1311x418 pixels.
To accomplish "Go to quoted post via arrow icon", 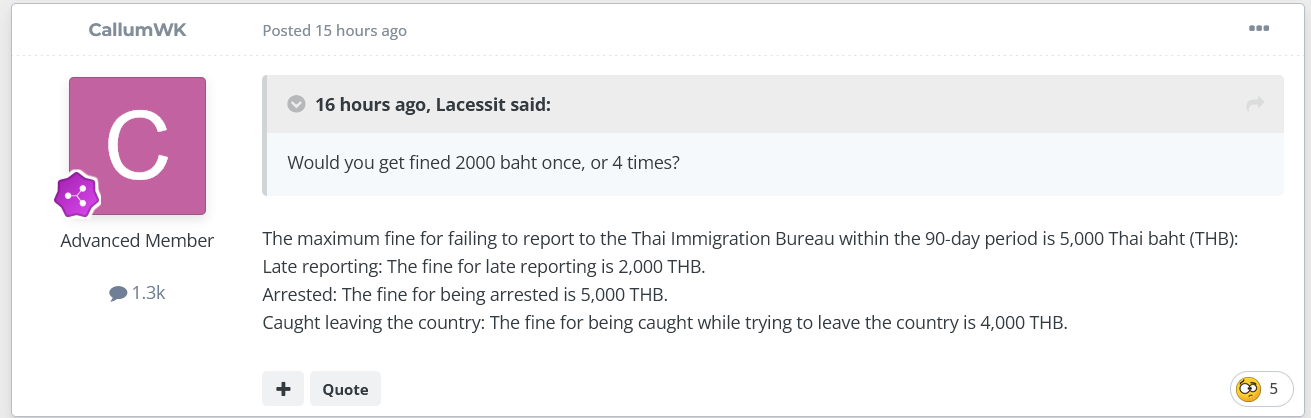I will point(1256,104).
